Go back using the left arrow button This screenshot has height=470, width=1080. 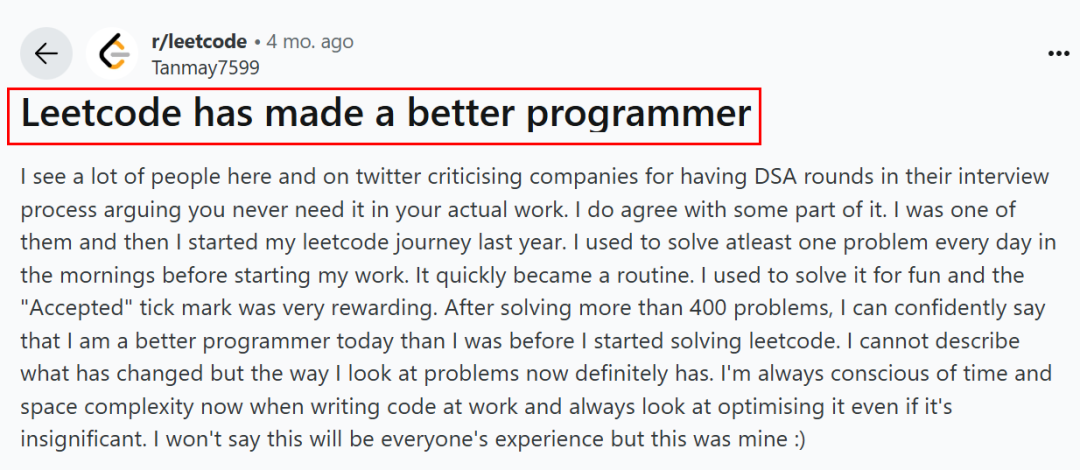point(46,53)
